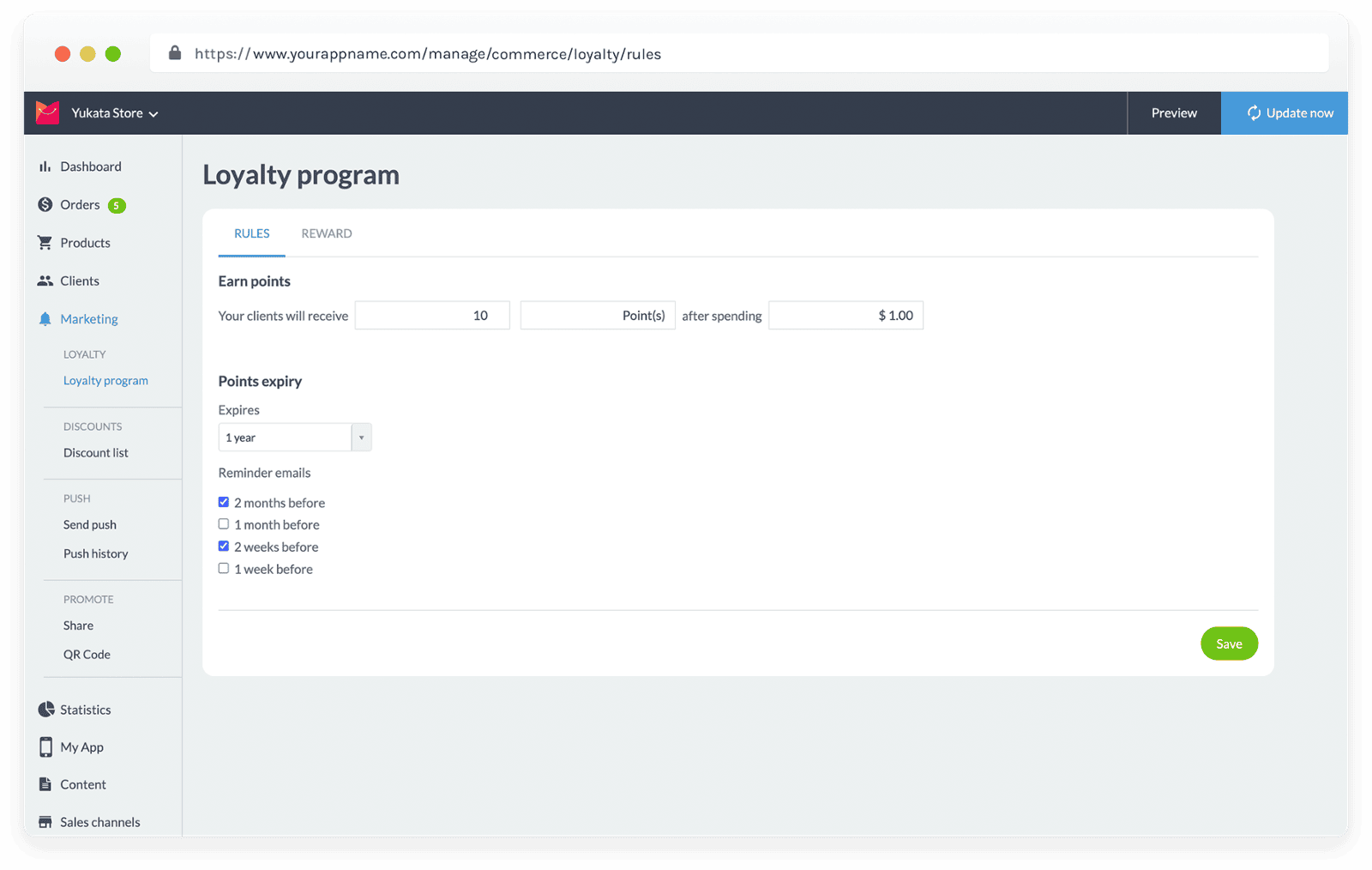This screenshot has height=870, width=1372.
Task: Select the Marketing bell icon
Action: coord(45,318)
